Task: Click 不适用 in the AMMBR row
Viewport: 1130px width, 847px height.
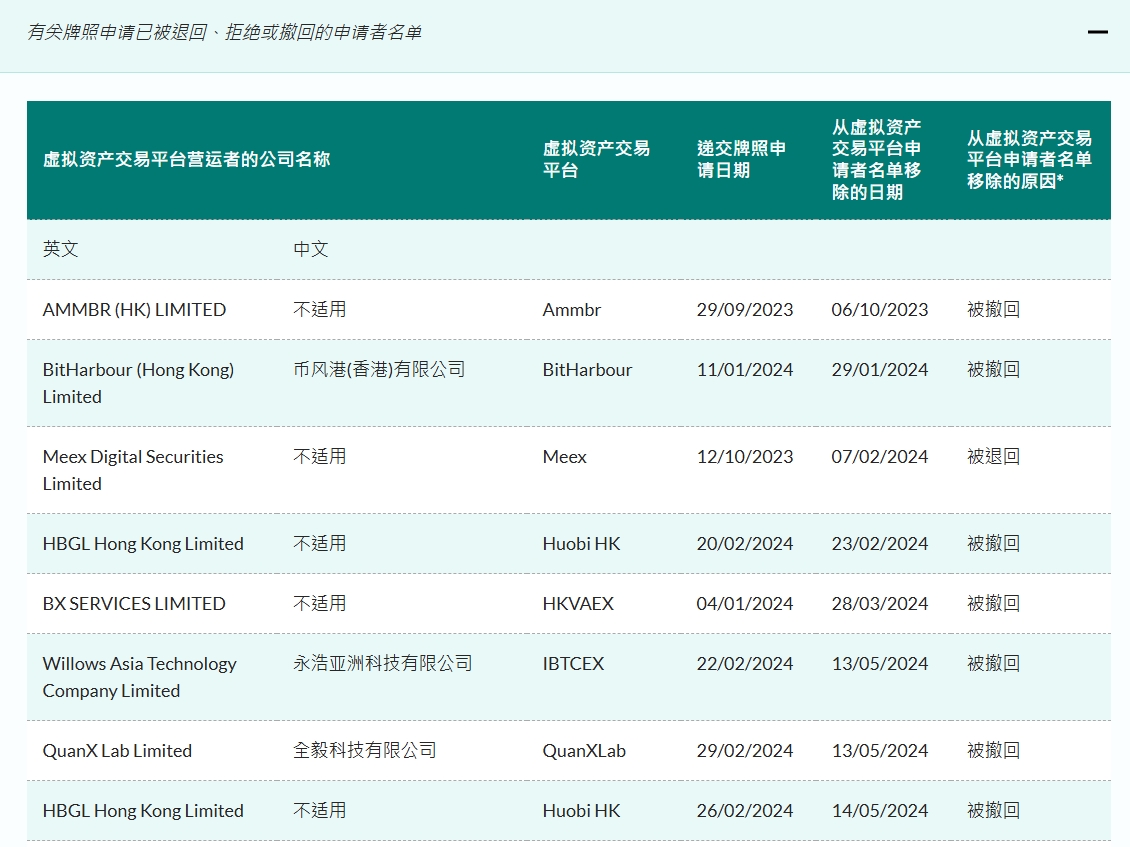Action: pos(319,309)
